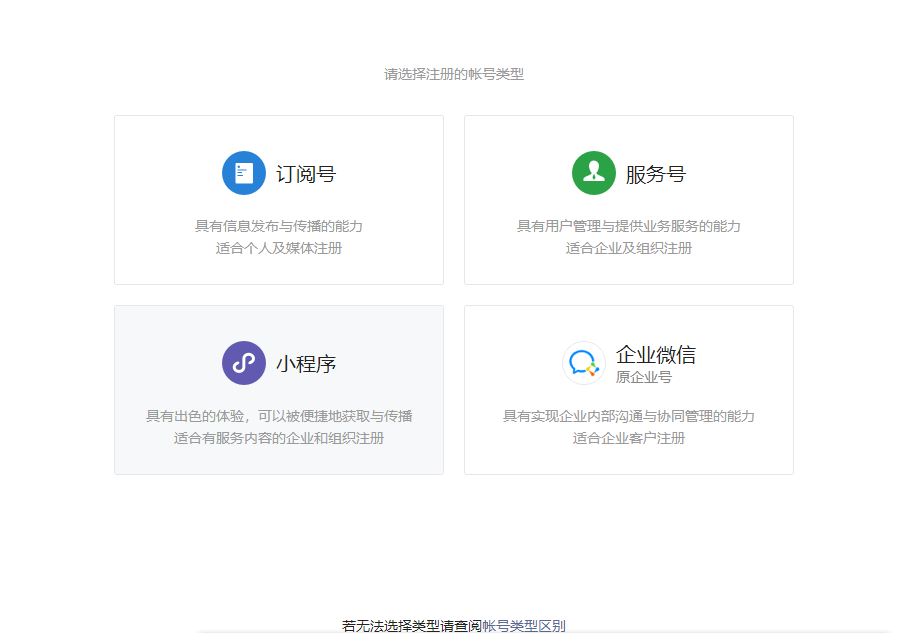Click the 请选择注册的帐号类型 heading
This screenshot has width=906, height=633.
click(454, 74)
